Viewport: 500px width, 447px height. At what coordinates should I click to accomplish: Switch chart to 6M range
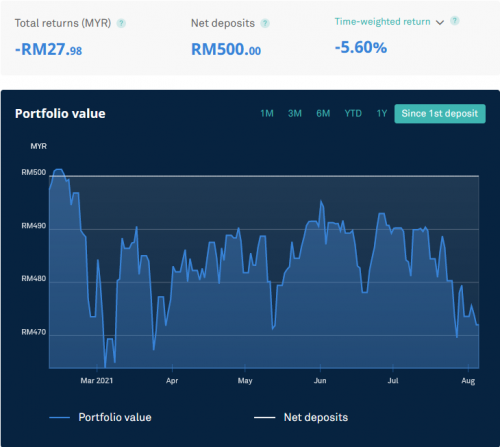(323, 114)
